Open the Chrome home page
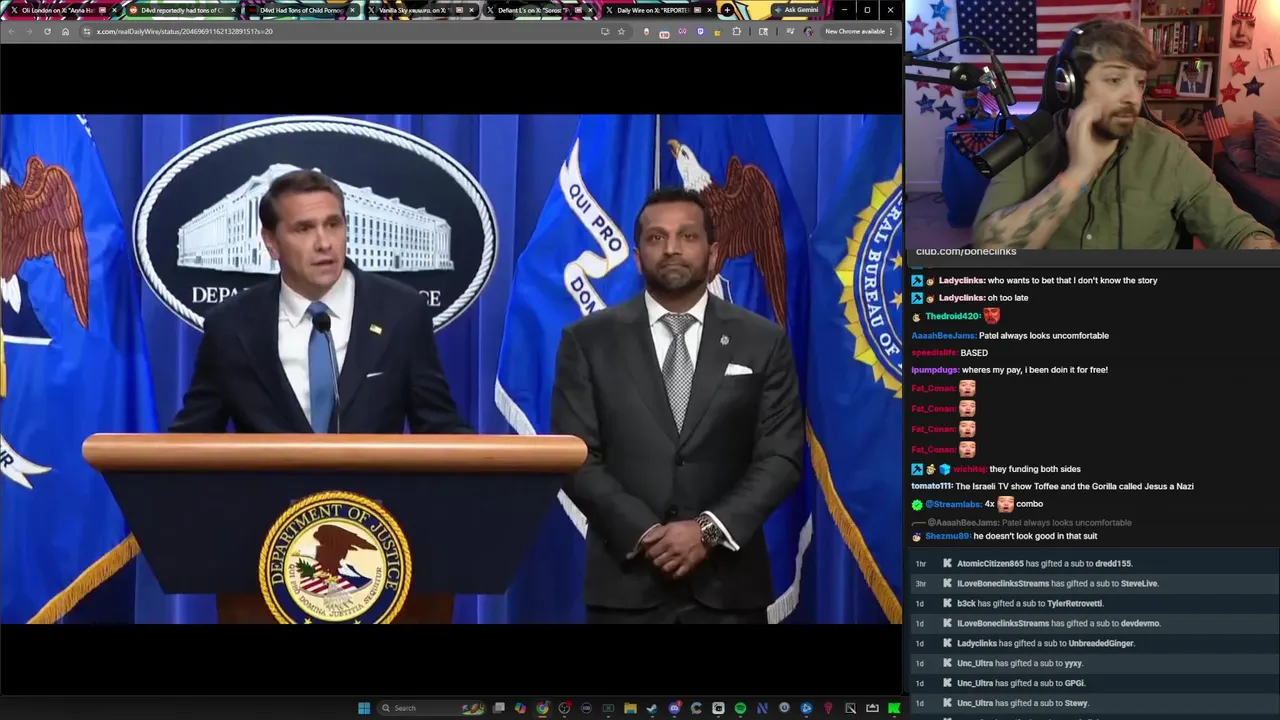This screenshot has width=1280, height=720. (x=65, y=31)
